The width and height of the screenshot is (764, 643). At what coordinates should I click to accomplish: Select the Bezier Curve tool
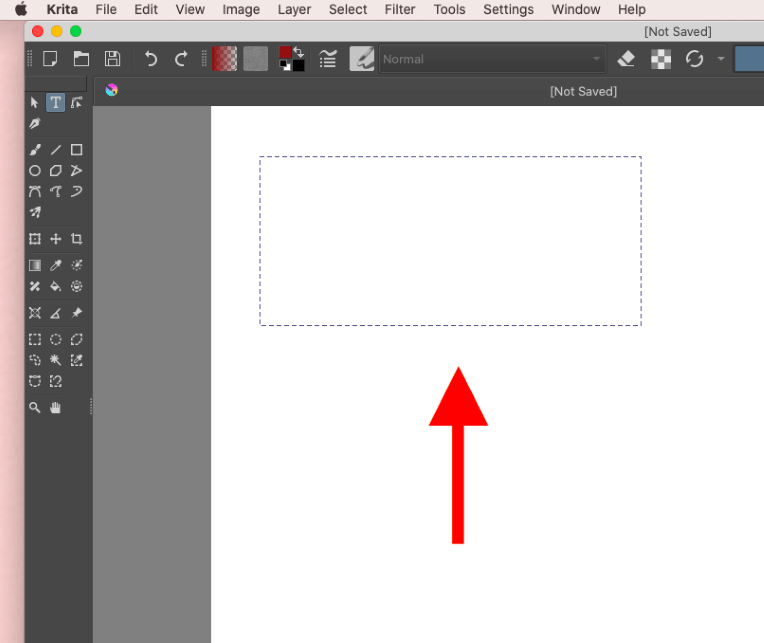click(35, 192)
